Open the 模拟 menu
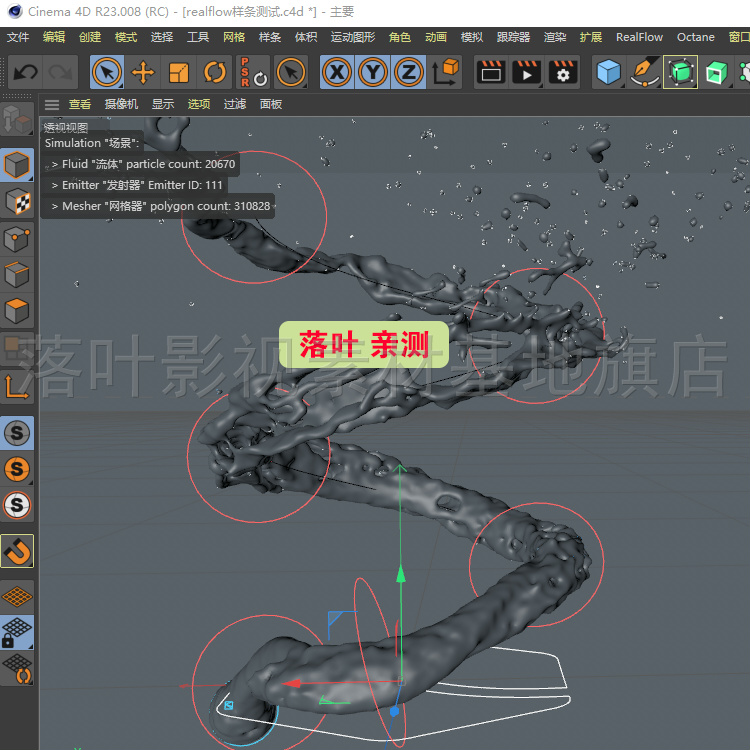750x750 pixels. (472, 37)
